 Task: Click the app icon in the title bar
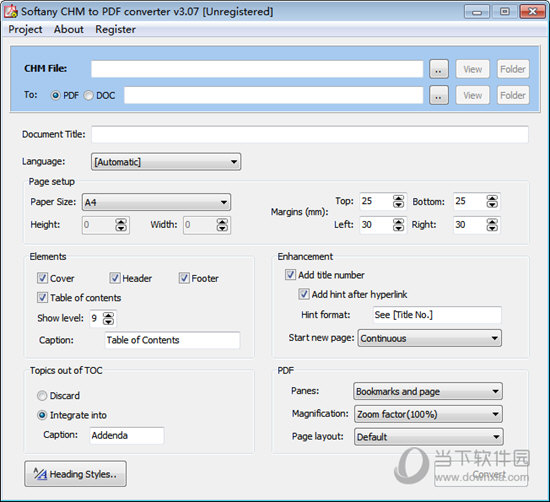(11, 11)
